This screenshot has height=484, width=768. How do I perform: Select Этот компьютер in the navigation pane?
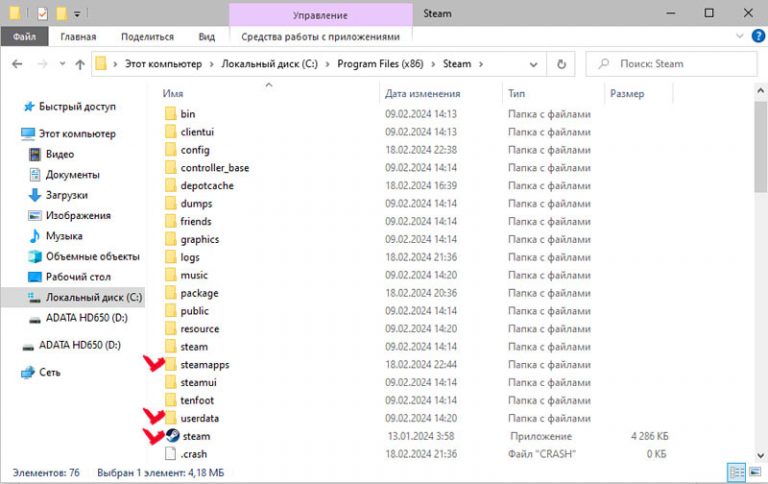77,134
